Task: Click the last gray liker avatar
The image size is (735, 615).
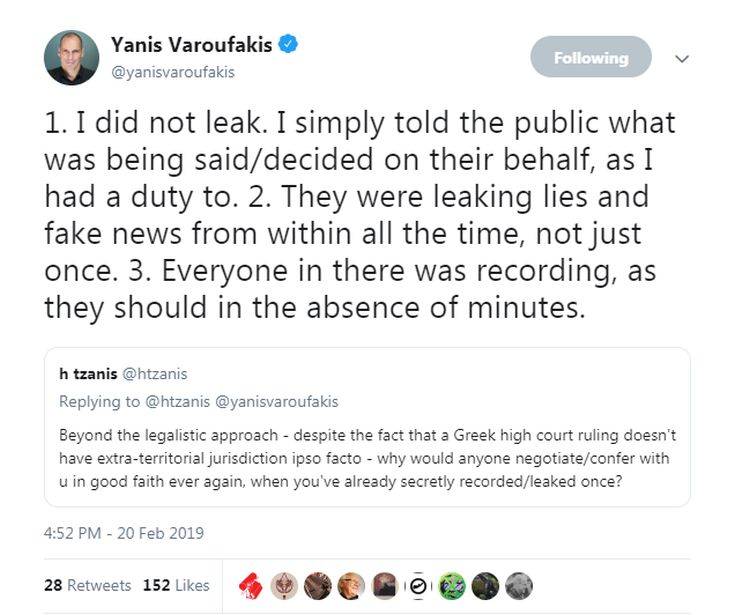Action: click(x=518, y=585)
